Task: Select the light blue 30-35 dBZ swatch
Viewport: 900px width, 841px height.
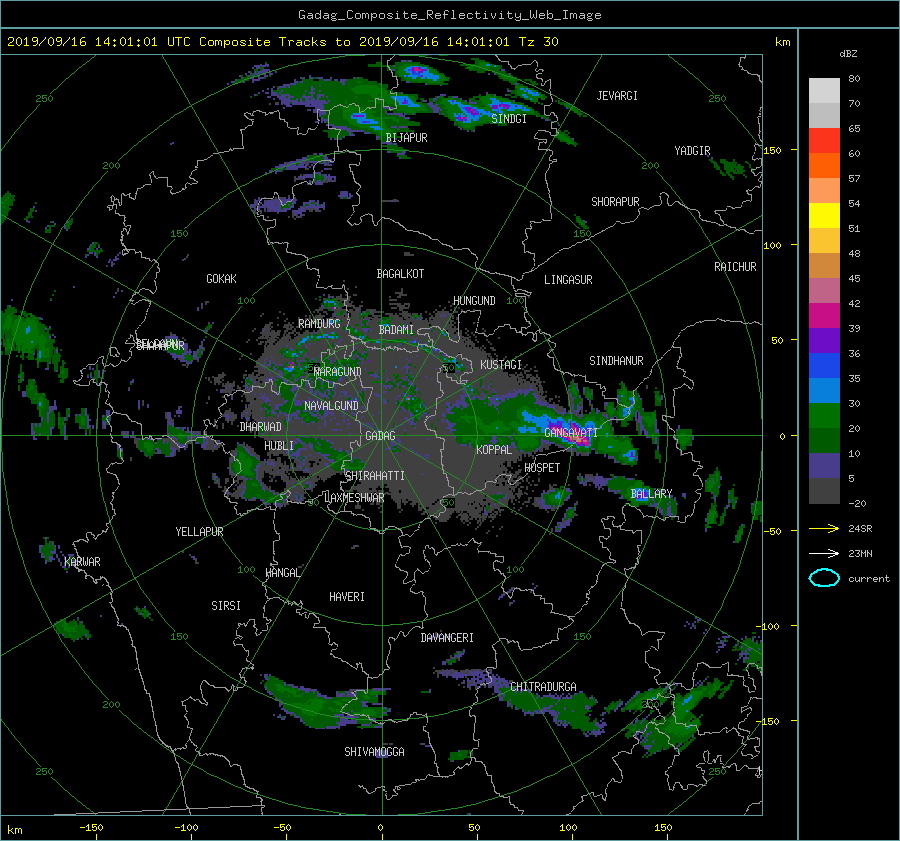Action: coord(824,391)
